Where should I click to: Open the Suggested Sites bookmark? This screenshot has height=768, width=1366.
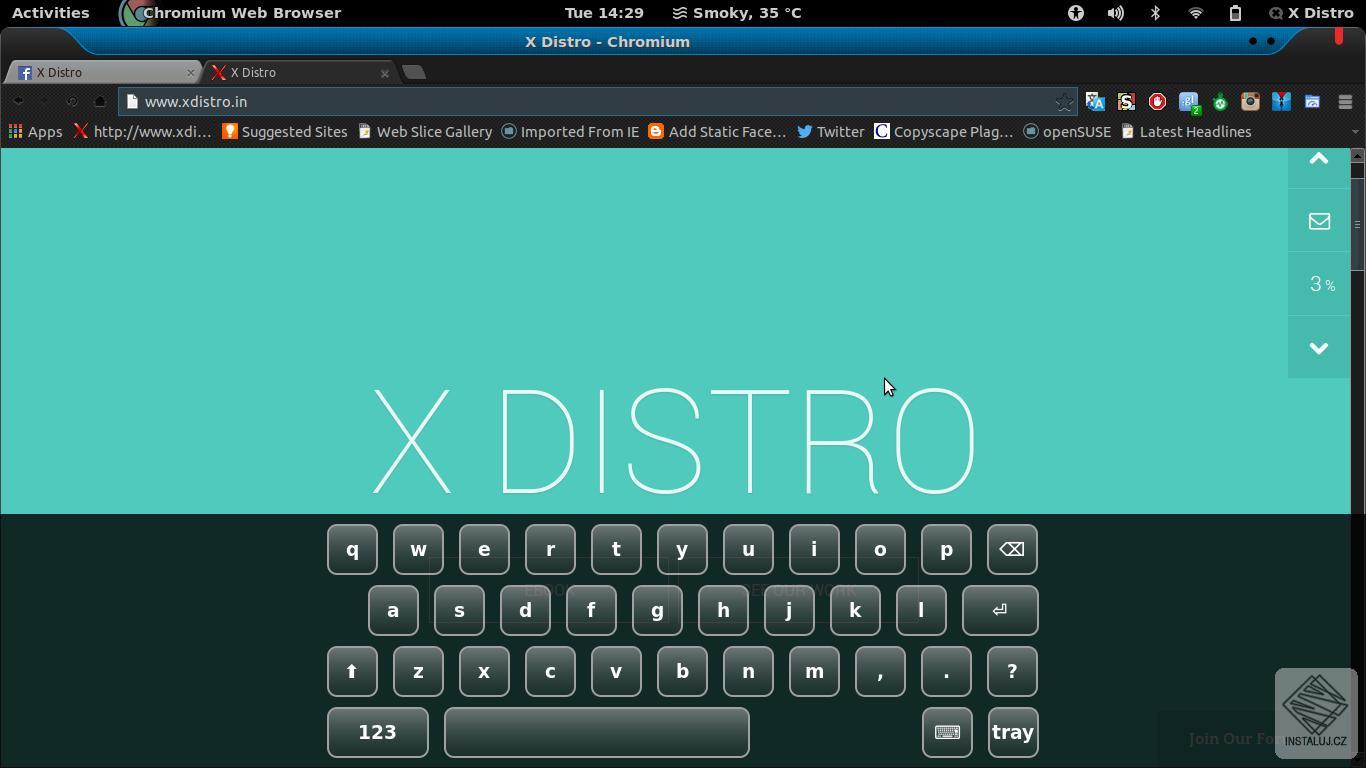pyautogui.click(x=285, y=132)
